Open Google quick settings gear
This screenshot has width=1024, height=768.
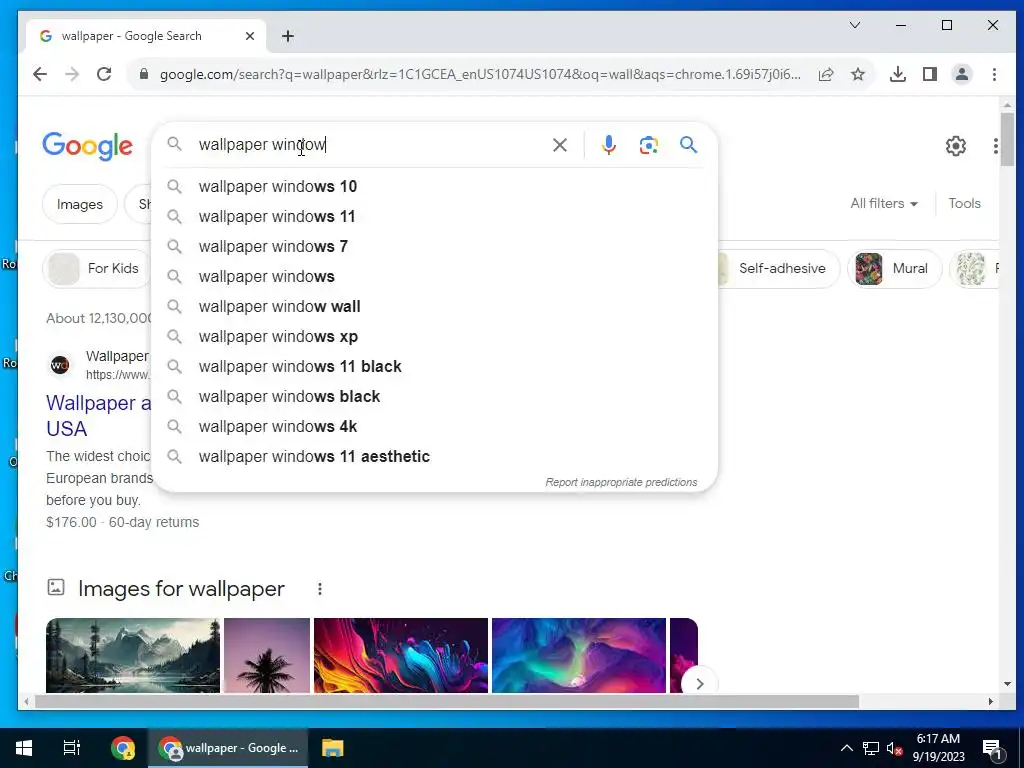pos(955,146)
